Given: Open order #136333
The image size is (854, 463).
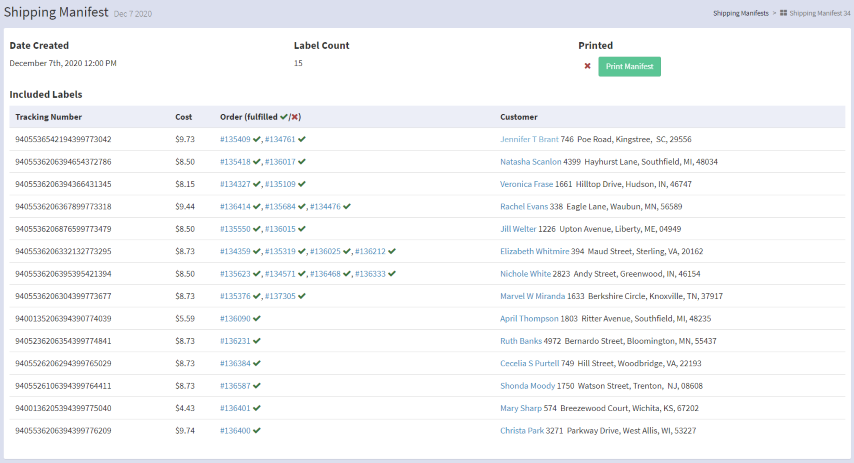Looking at the screenshot, I should pyautogui.click(x=370, y=274).
